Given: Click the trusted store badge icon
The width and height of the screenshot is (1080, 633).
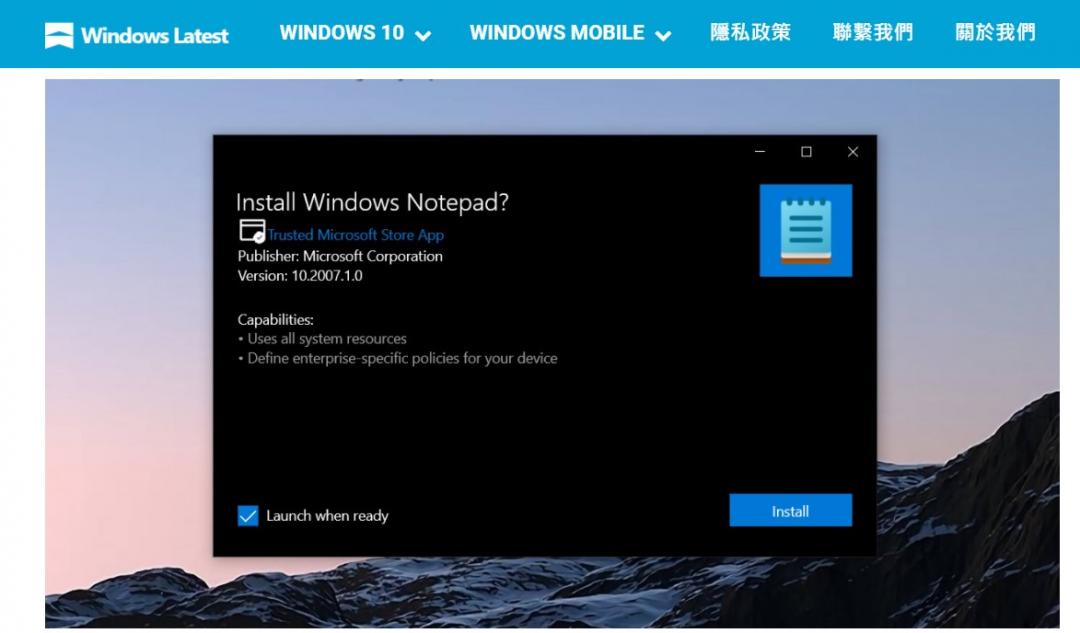Looking at the screenshot, I should [x=251, y=232].
